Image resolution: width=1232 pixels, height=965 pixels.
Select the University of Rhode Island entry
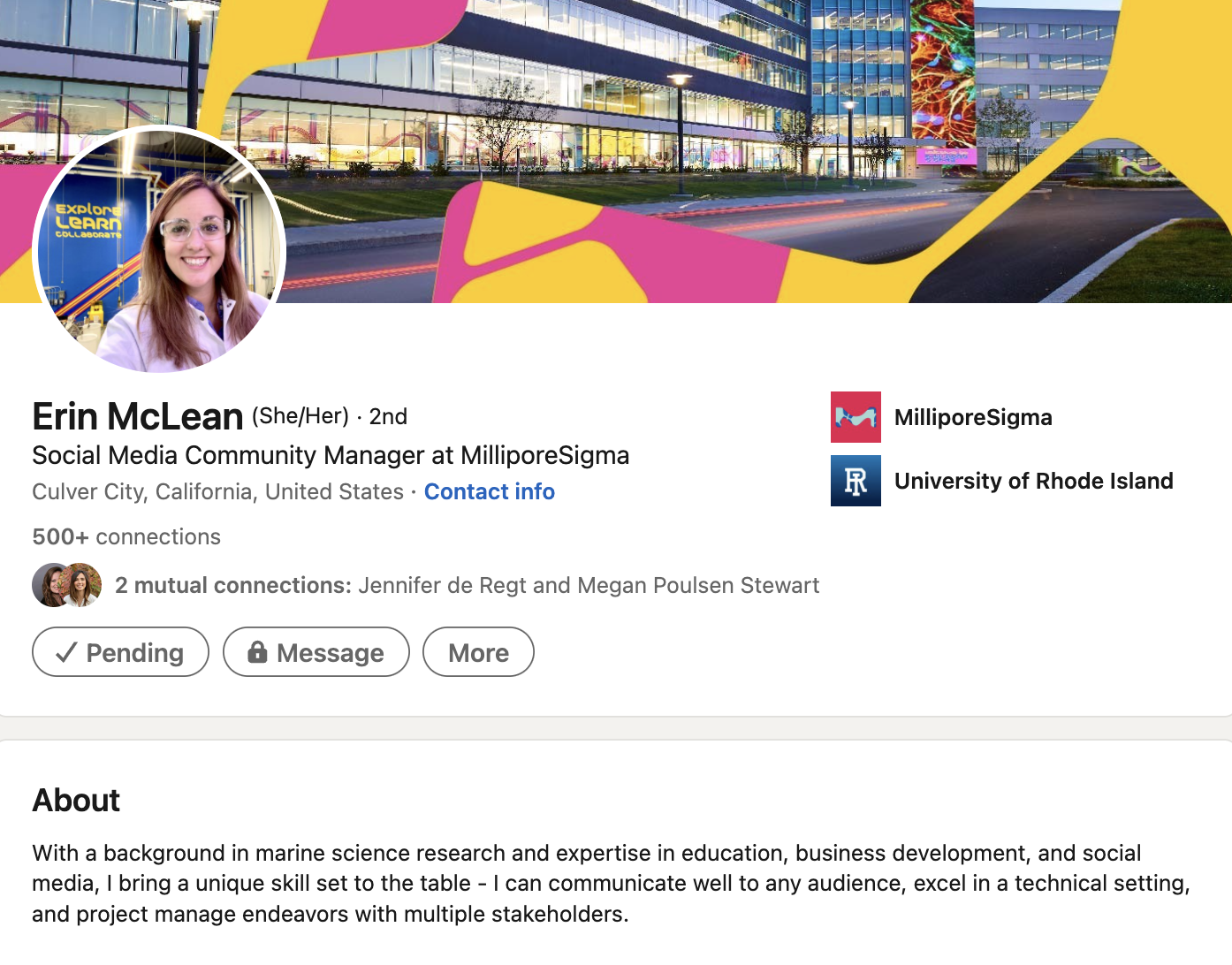coord(1034,481)
